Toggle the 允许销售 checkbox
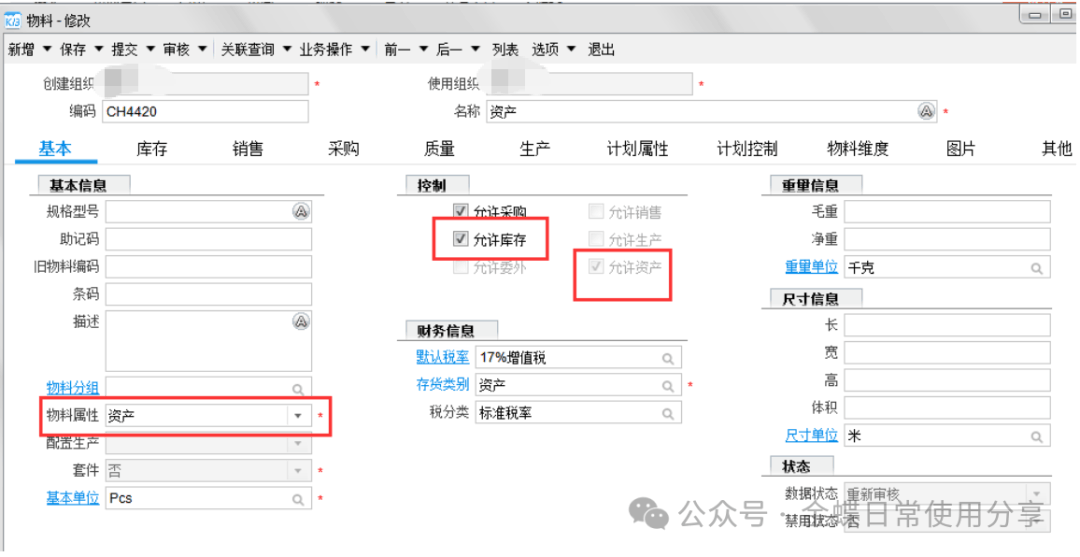 (596, 211)
